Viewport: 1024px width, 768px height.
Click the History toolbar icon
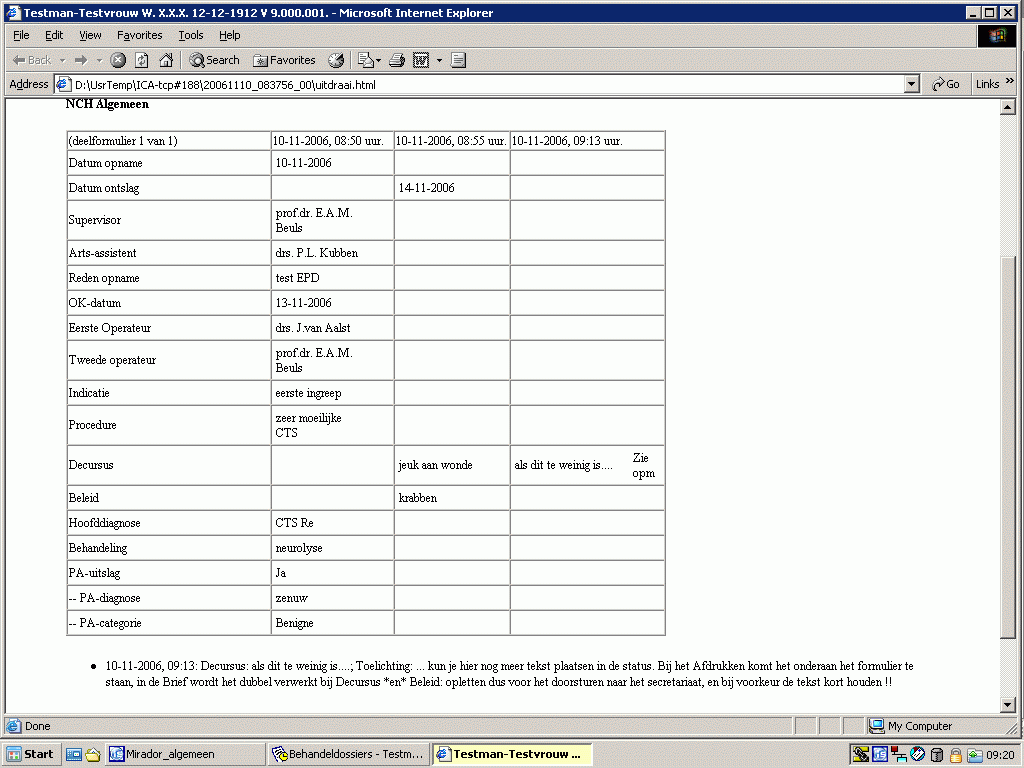click(336, 60)
